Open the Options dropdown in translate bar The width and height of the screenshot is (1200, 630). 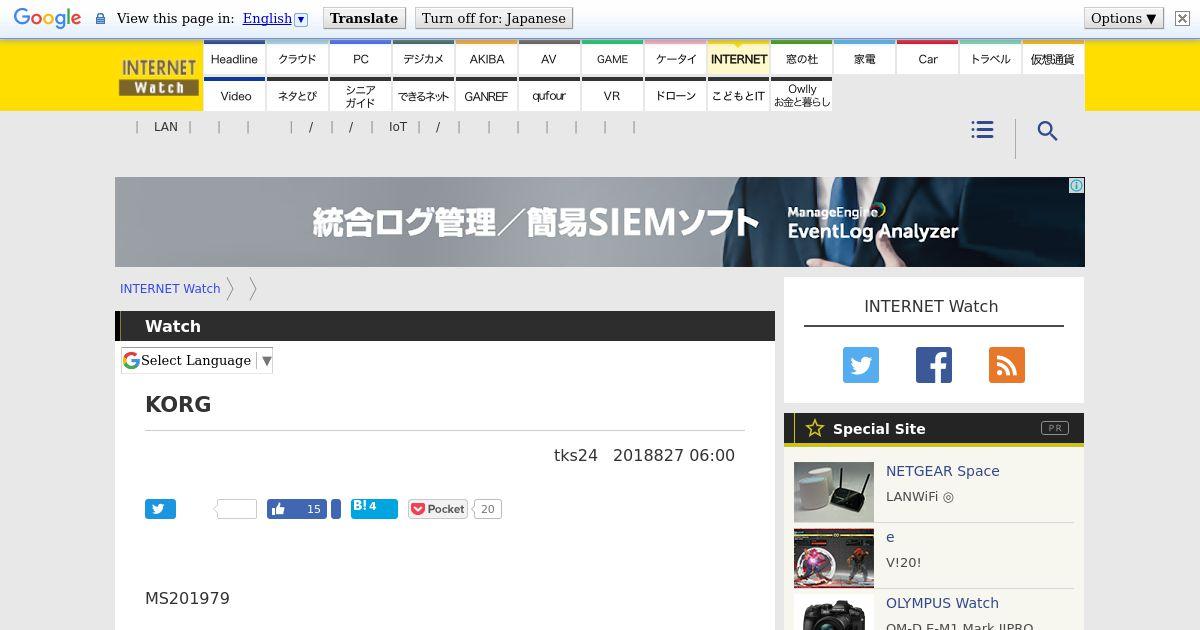click(x=1124, y=18)
